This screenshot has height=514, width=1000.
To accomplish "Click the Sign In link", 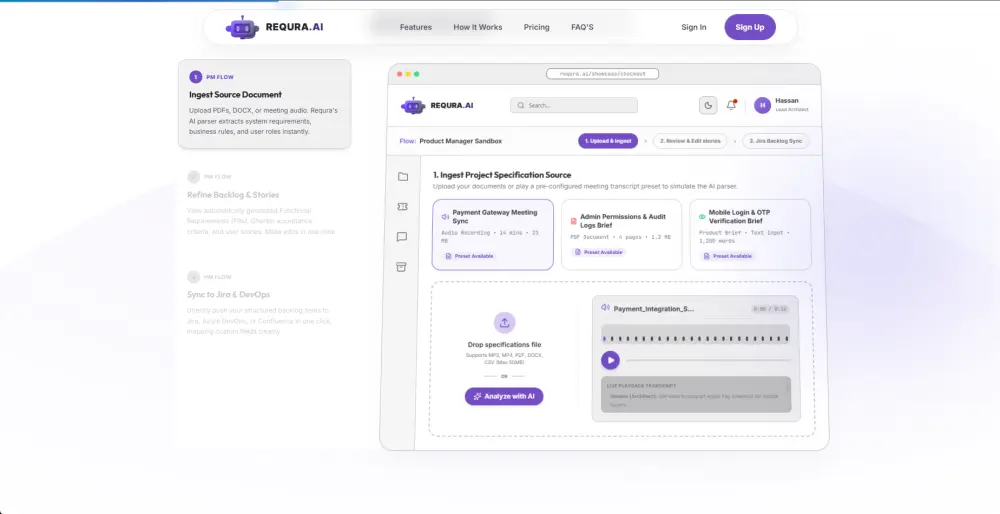I will point(694,27).
